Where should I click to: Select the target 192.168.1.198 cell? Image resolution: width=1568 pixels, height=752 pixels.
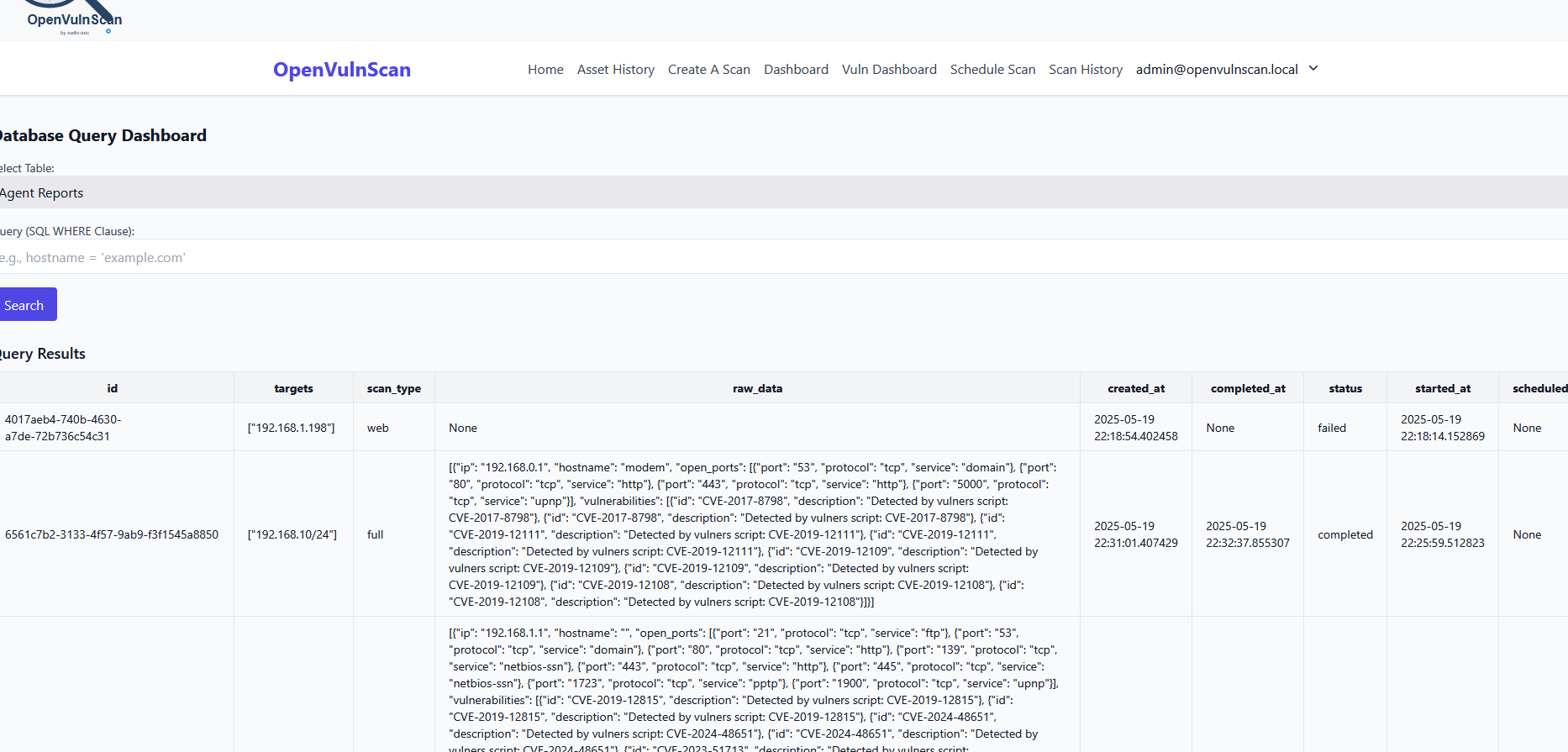292,428
